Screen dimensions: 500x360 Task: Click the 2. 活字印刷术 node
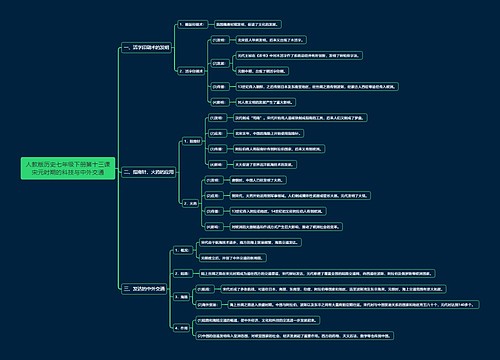pos(191,71)
